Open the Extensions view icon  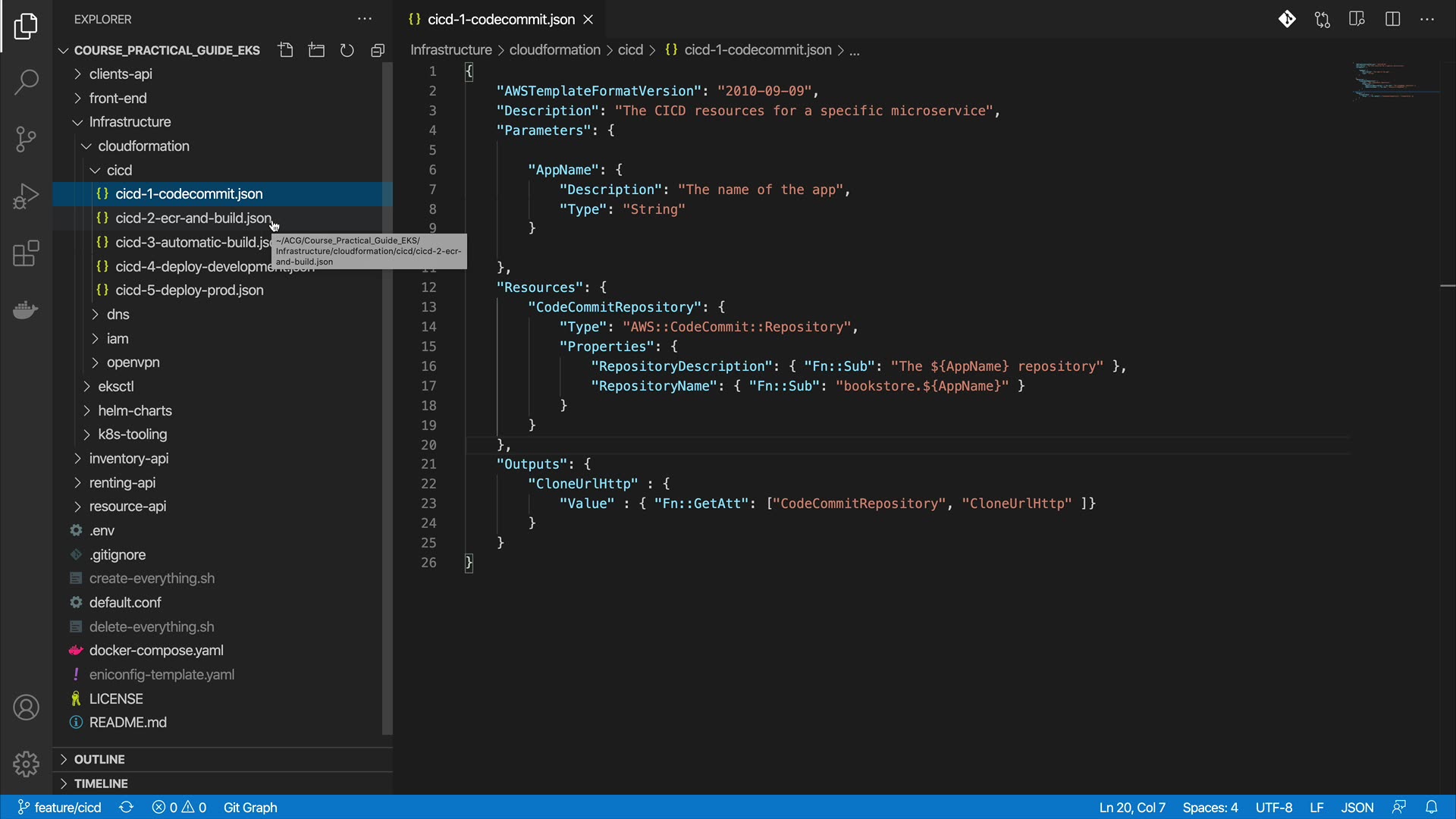26,253
